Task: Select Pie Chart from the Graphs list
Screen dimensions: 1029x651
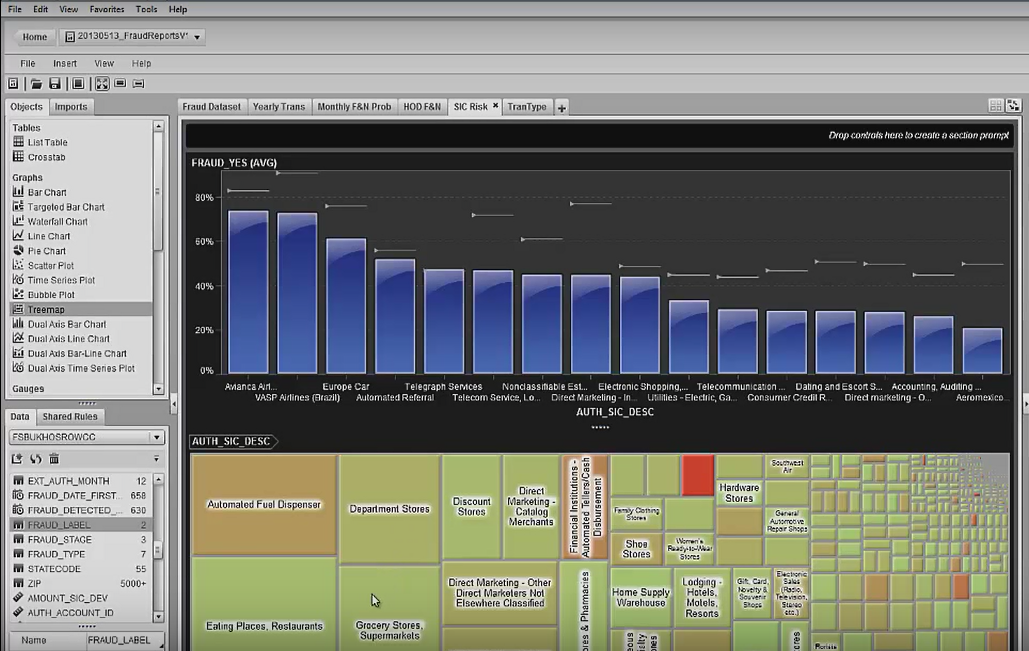Action: (x=46, y=251)
